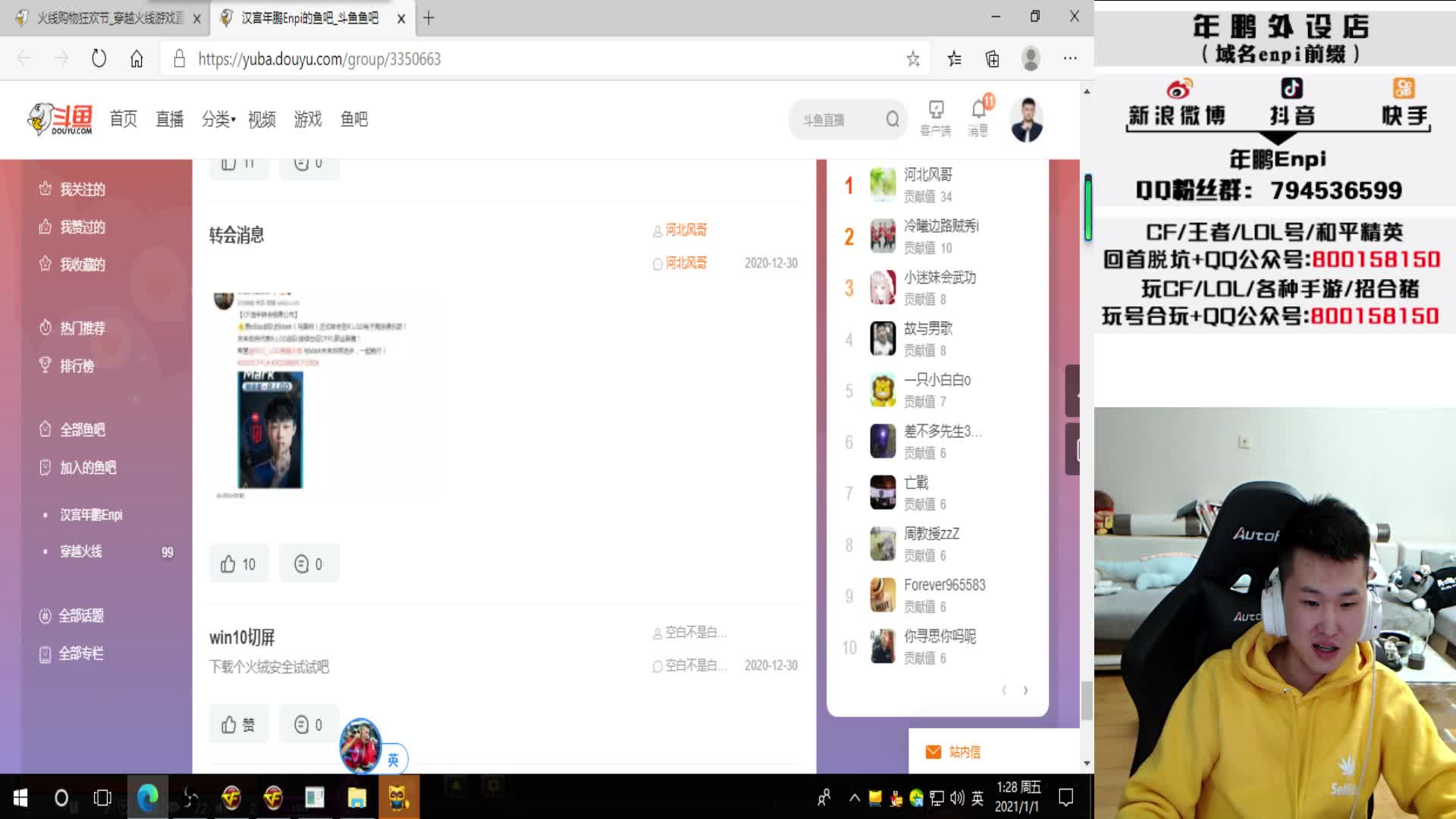Image resolution: width=1456 pixels, height=819 pixels.
Task: Like the win10切屏 post
Action: [x=239, y=724]
